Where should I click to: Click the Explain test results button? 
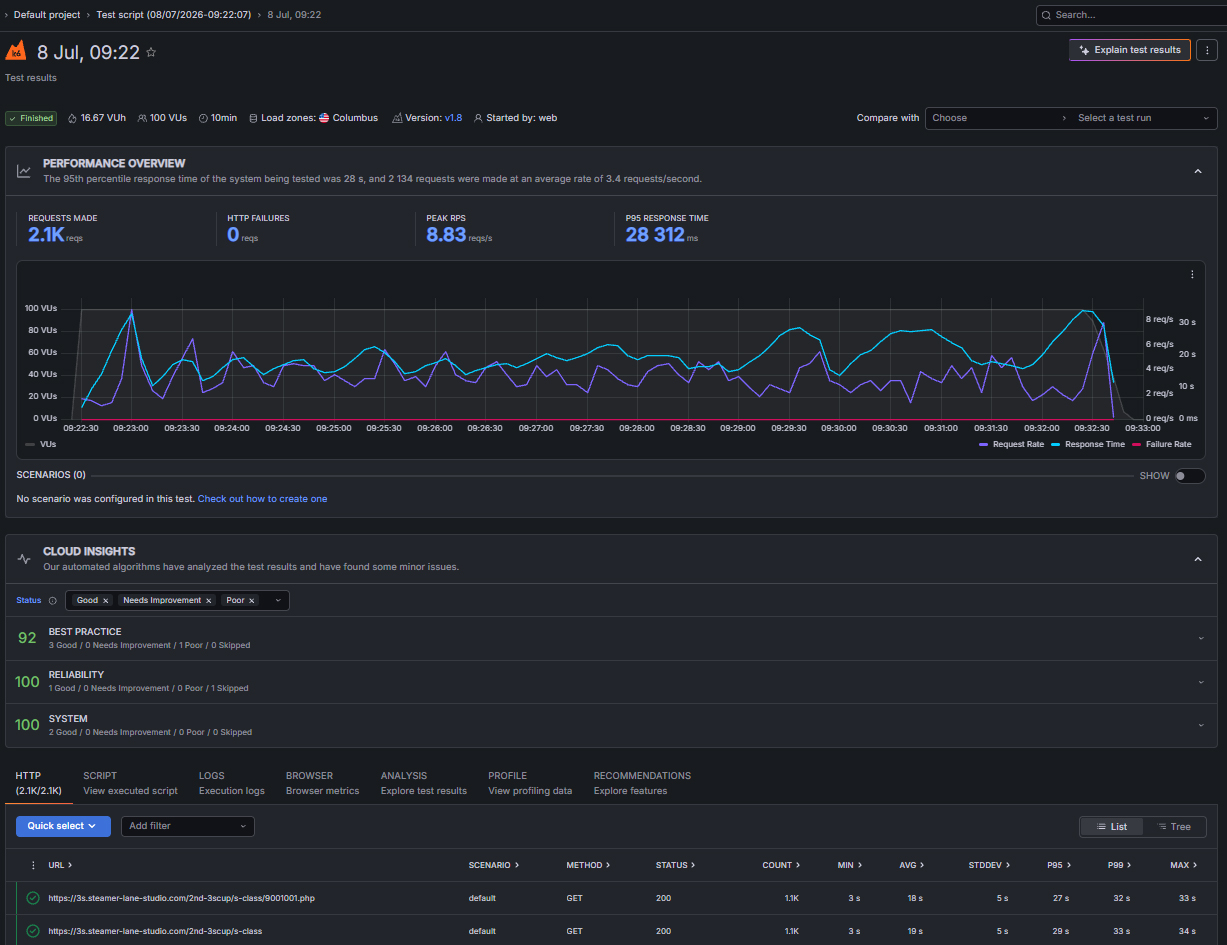(1129, 50)
